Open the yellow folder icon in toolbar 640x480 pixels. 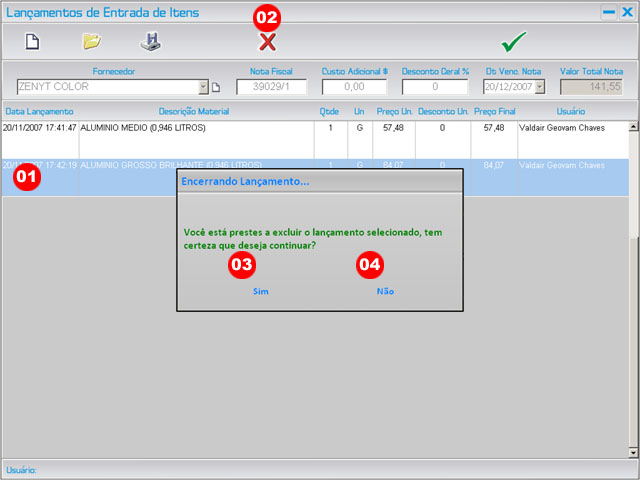tap(91, 42)
